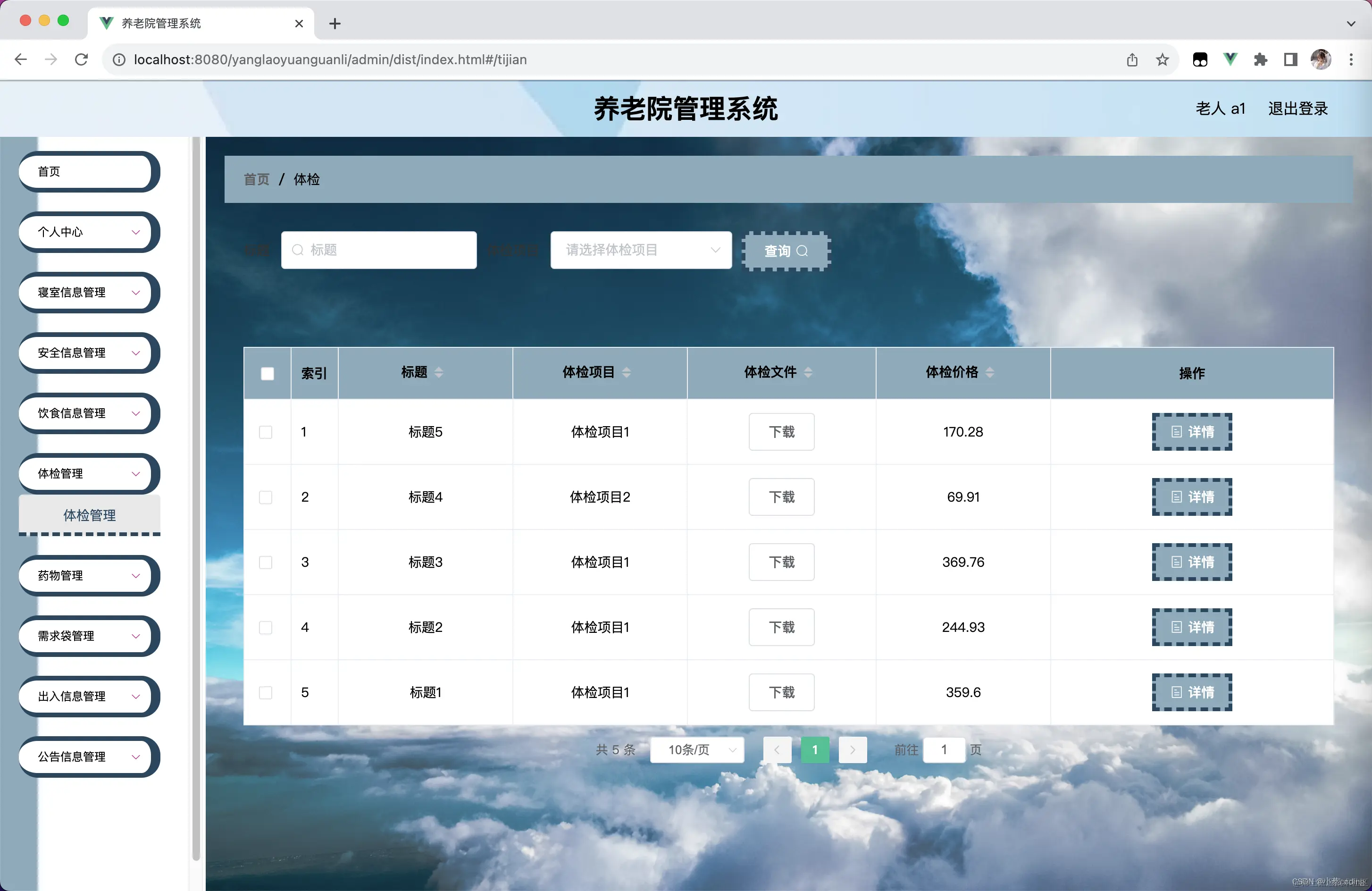This screenshot has width=1372, height=891.
Task: Toggle the select-all checkbox in the table header
Action: click(267, 373)
